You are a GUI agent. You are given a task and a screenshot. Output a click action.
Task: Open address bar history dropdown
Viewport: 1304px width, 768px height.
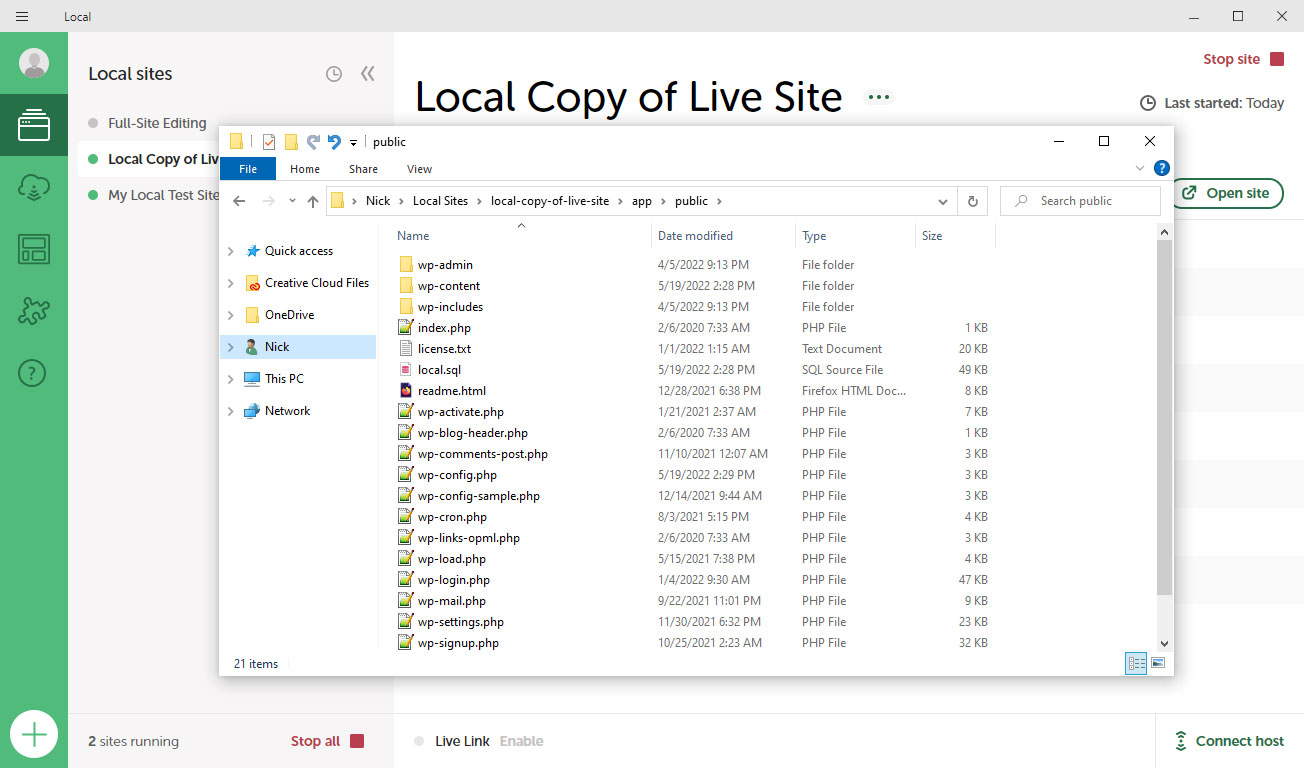pos(943,201)
